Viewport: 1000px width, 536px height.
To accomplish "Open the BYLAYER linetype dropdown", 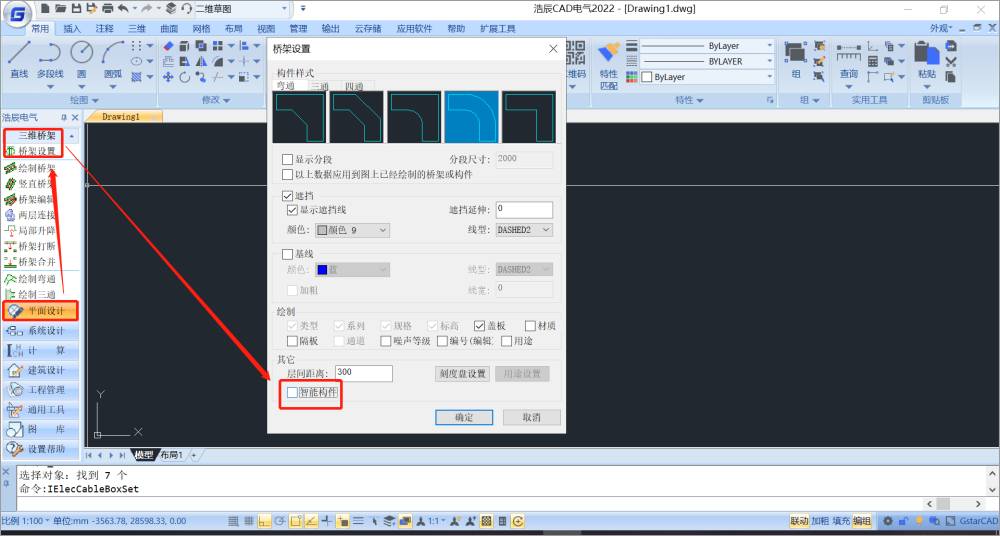I will (707, 62).
